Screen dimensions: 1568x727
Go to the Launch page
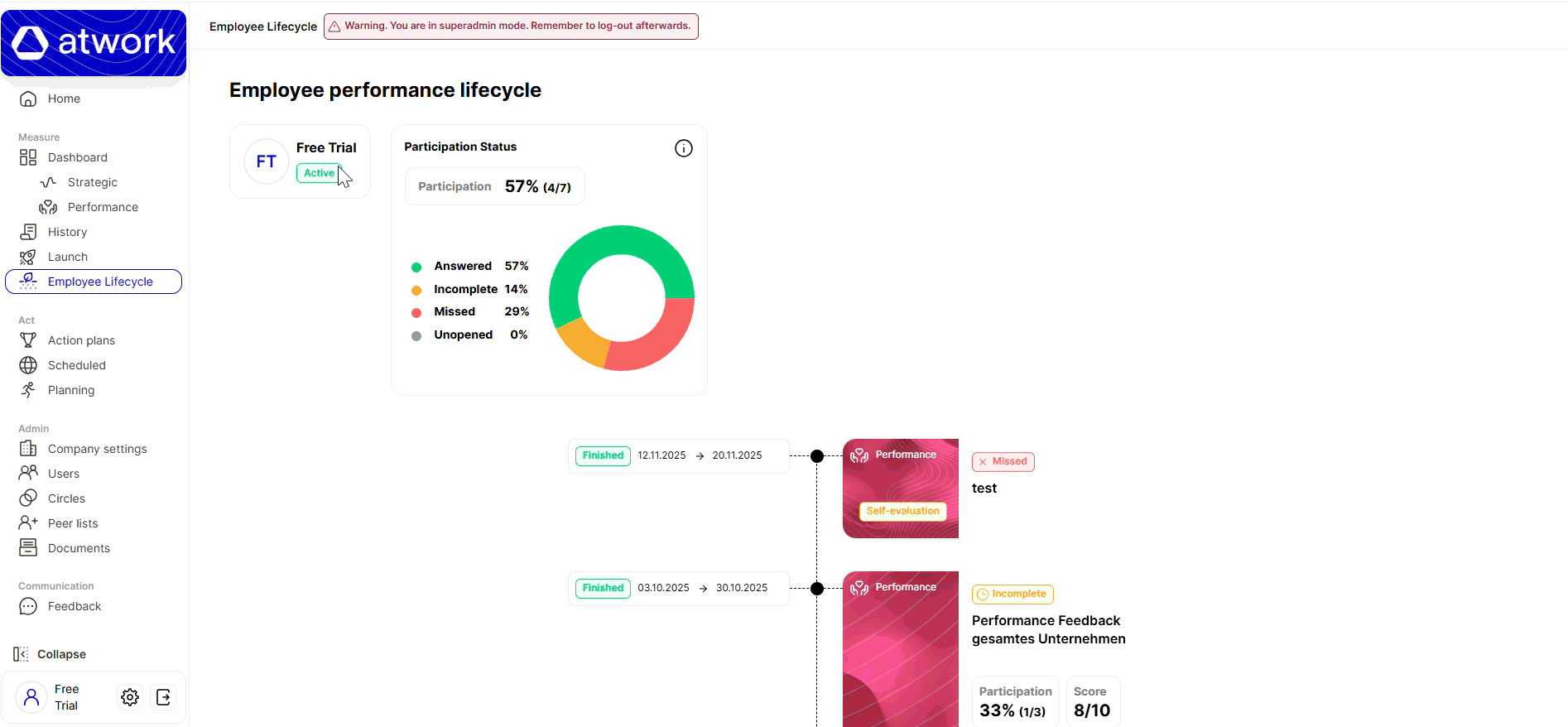coord(67,257)
